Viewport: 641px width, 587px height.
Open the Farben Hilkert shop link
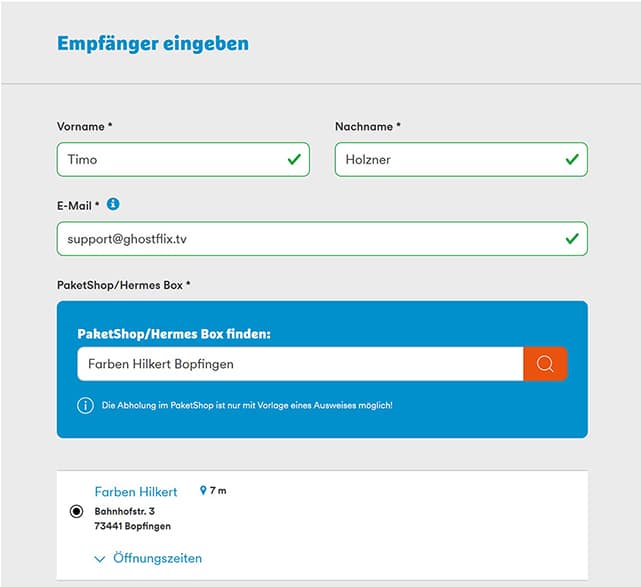tap(136, 491)
